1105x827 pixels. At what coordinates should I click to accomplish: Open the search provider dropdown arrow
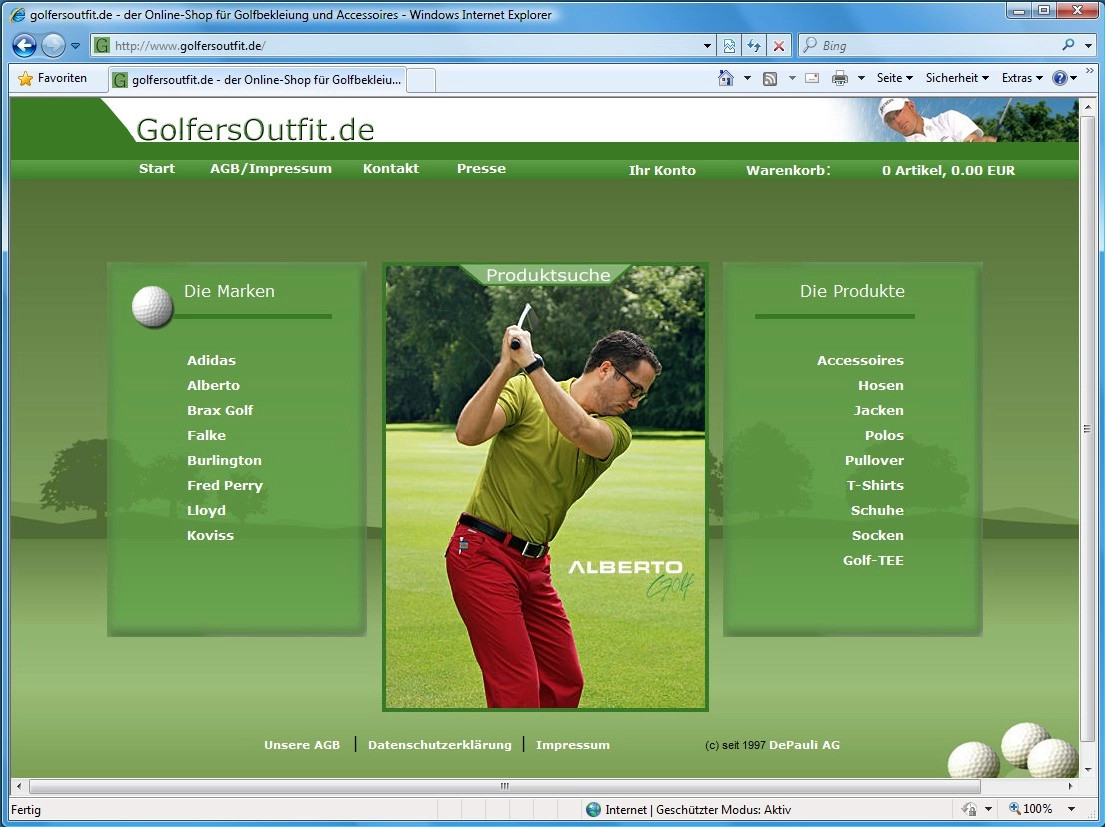coord(1089,46)
